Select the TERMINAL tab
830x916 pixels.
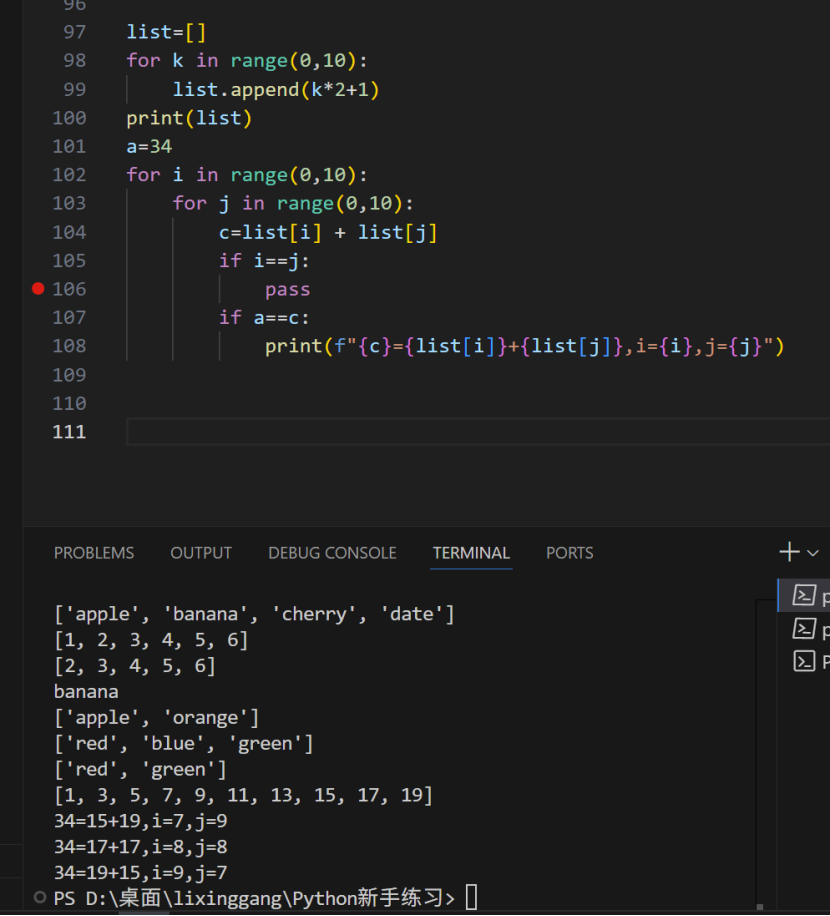[x=471, y=553]
